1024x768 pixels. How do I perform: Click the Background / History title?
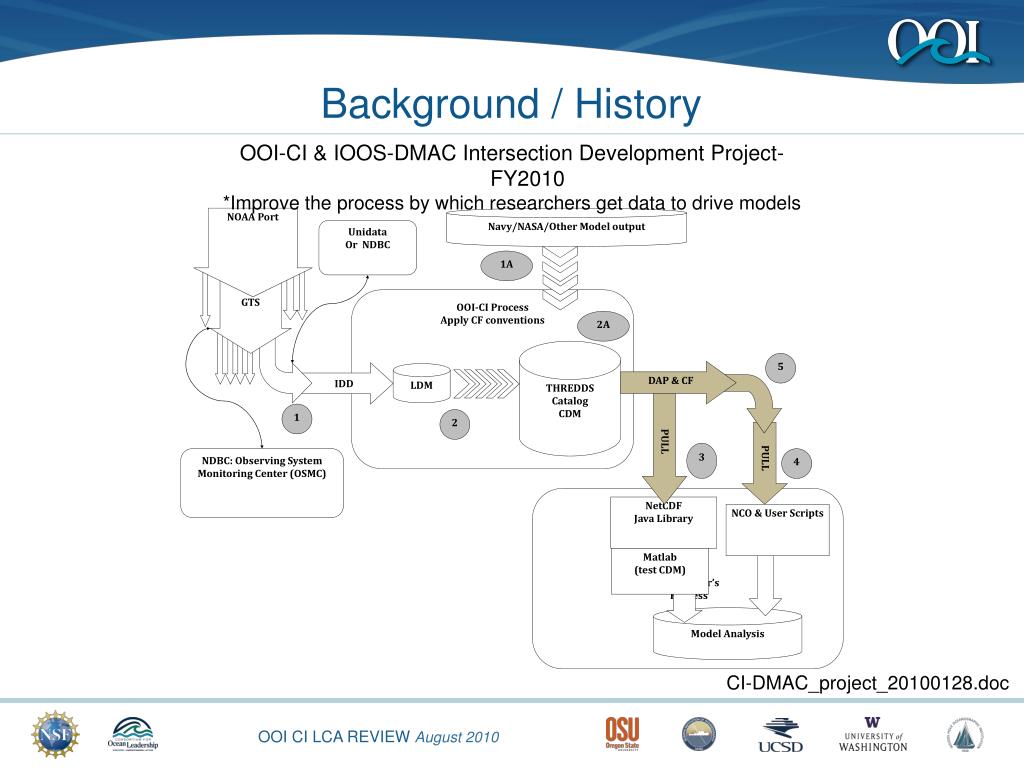pyautogui.click(x=511, y=104)
